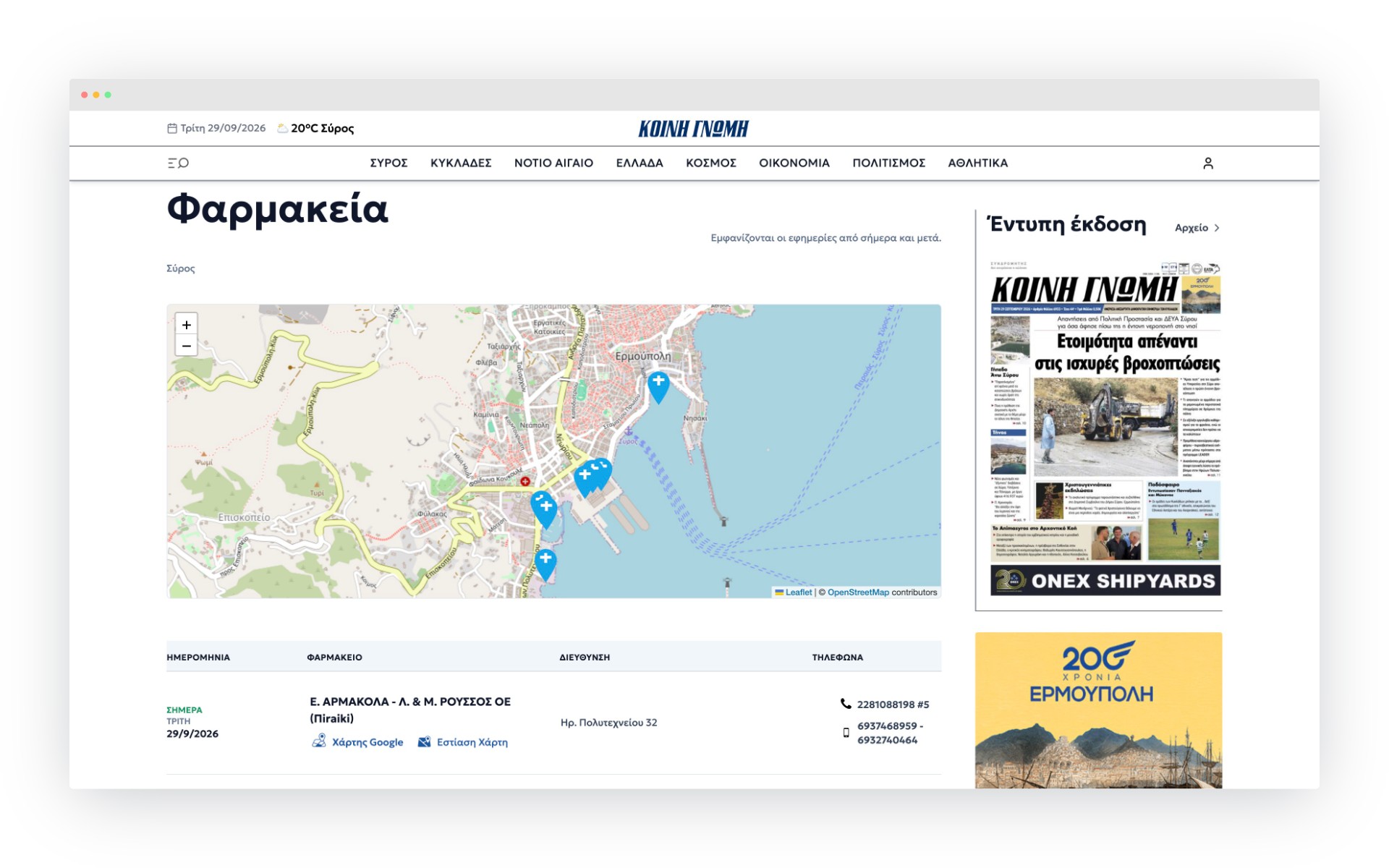1389x868 pixels.
Task: Go to the ΑΘΛΗΤΙΚΑ section
Action: click(x=978, y=163)
